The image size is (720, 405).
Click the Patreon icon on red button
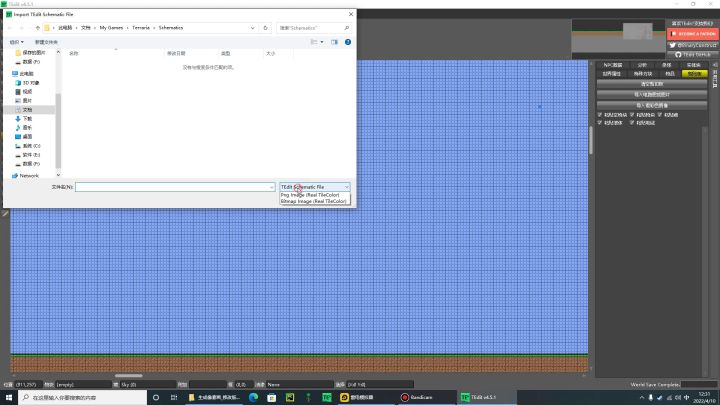[x=674, y=34]
